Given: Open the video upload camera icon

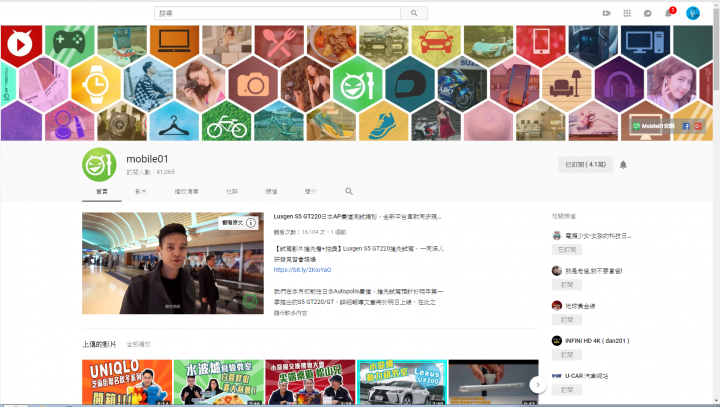Looking at the screenshot, I should pyautogui.click(x=607, y=13).
